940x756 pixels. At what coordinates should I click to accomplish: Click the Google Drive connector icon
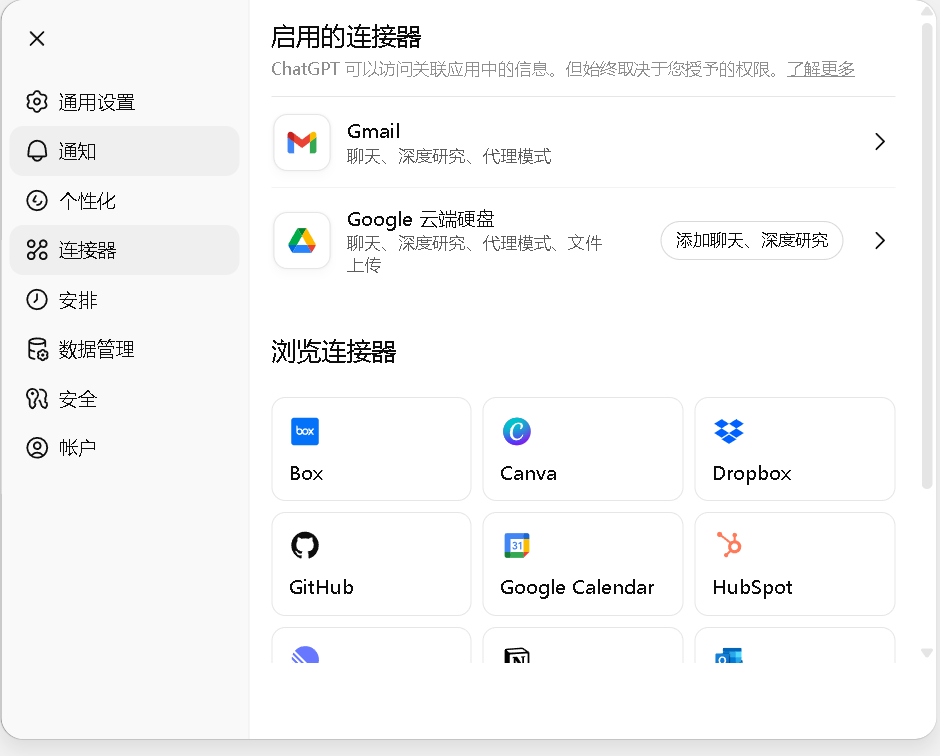(x=302, y=241)
